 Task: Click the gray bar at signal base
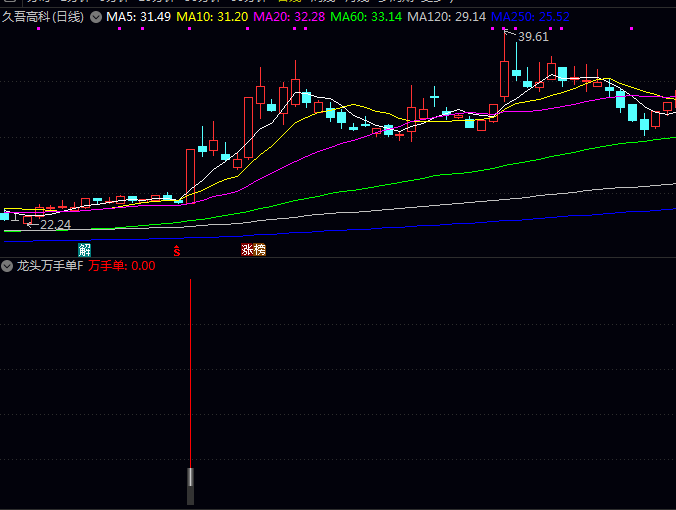pos(190,485)
